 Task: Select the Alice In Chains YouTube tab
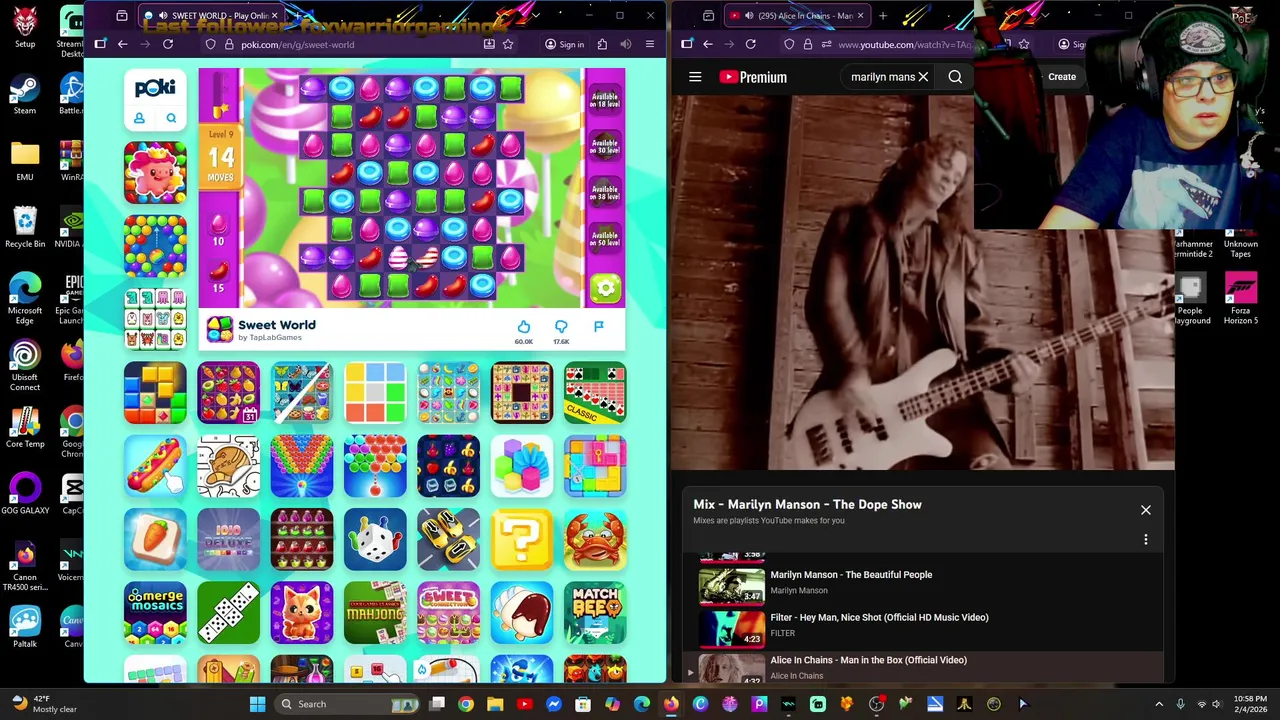coord(797,16)
